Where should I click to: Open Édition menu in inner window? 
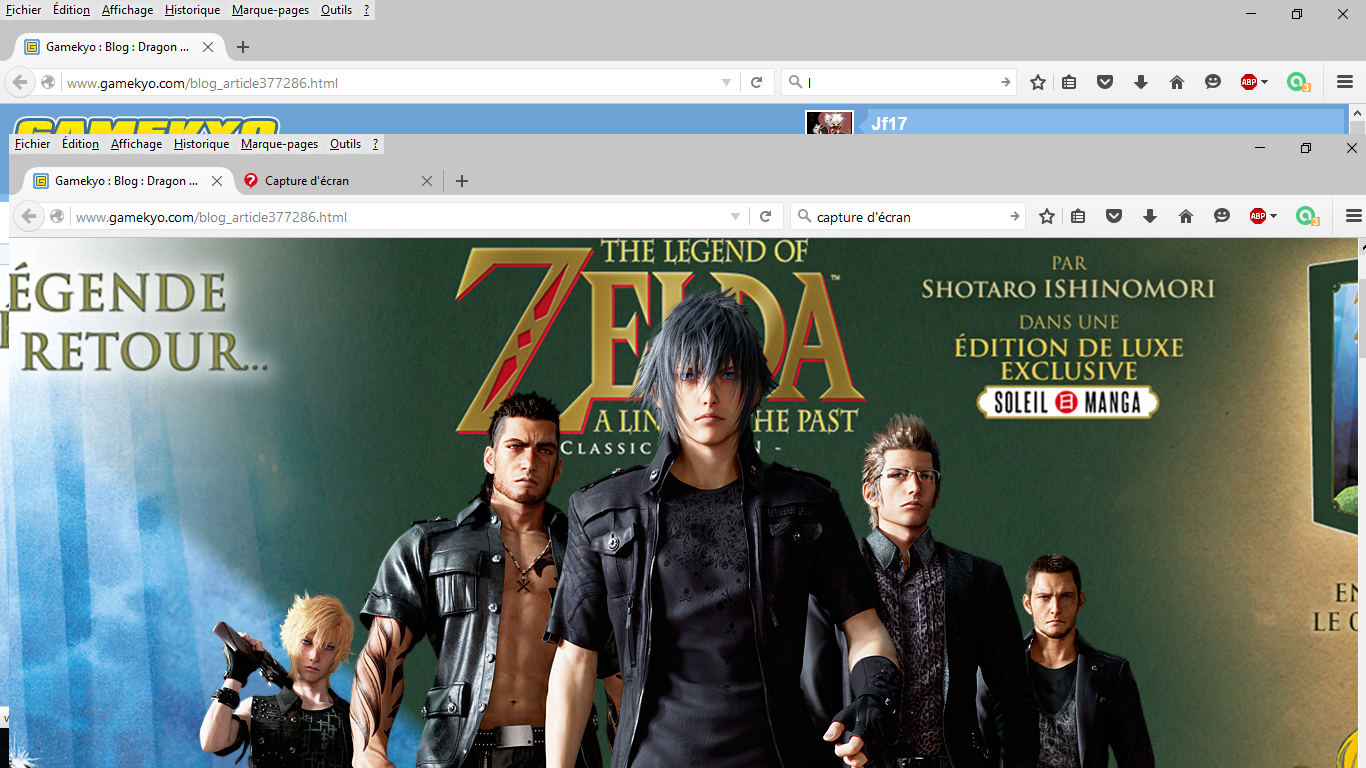click(x=80, y=144)
